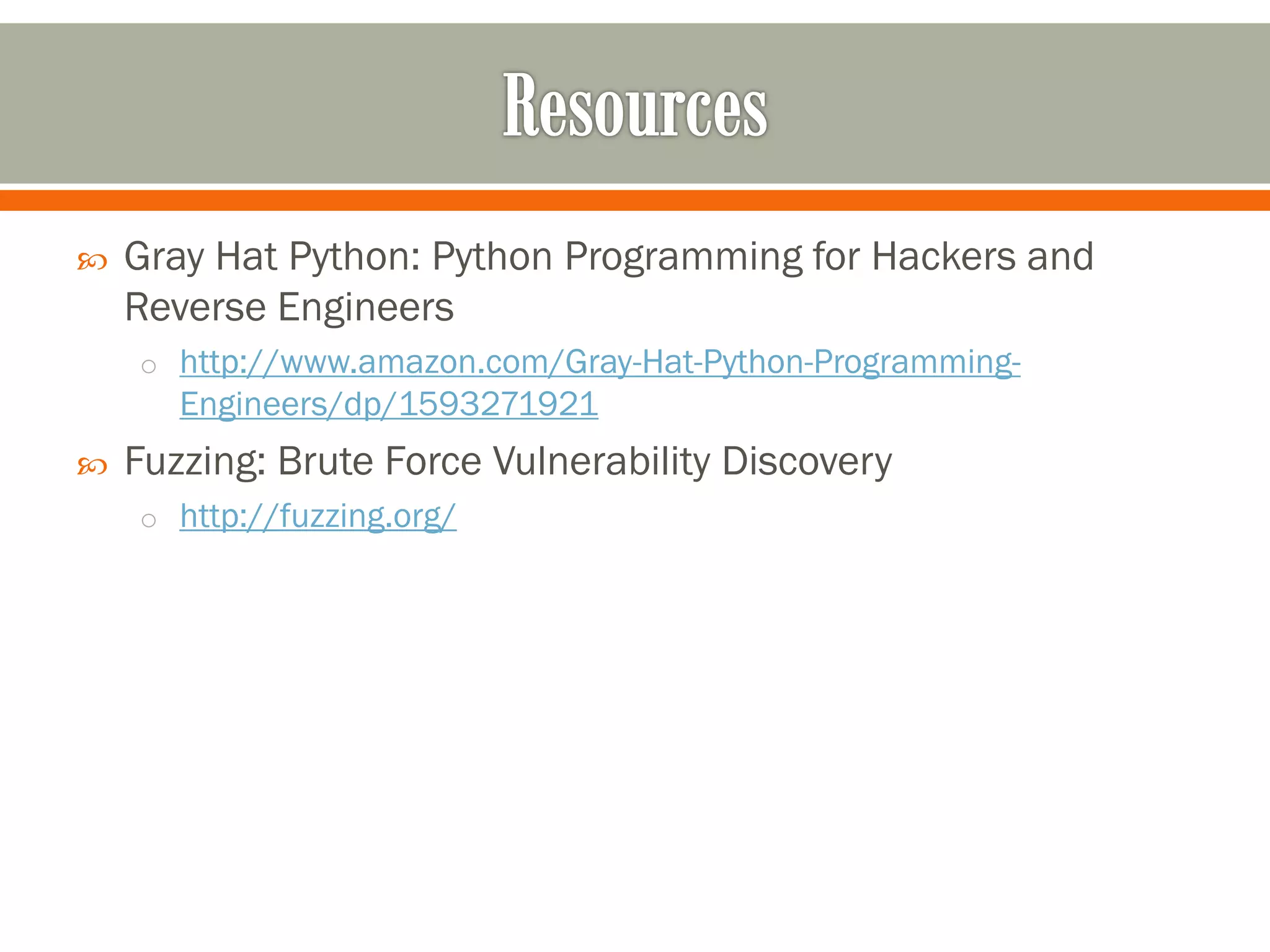The height and width of the screenshot is (952, 1270).
Task: Select the Gray Hat Python book title text
Action: (x=609, y=281)
